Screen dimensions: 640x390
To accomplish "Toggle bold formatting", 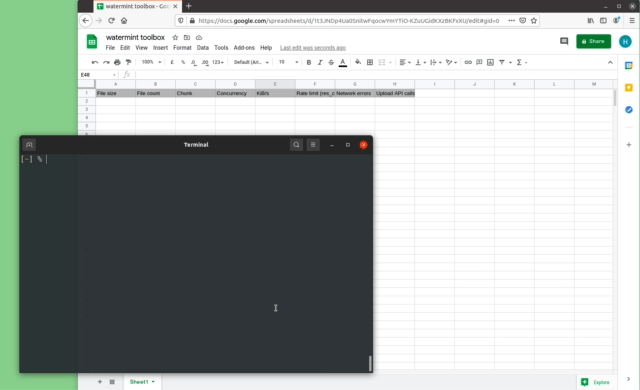I will click(309, 62).
